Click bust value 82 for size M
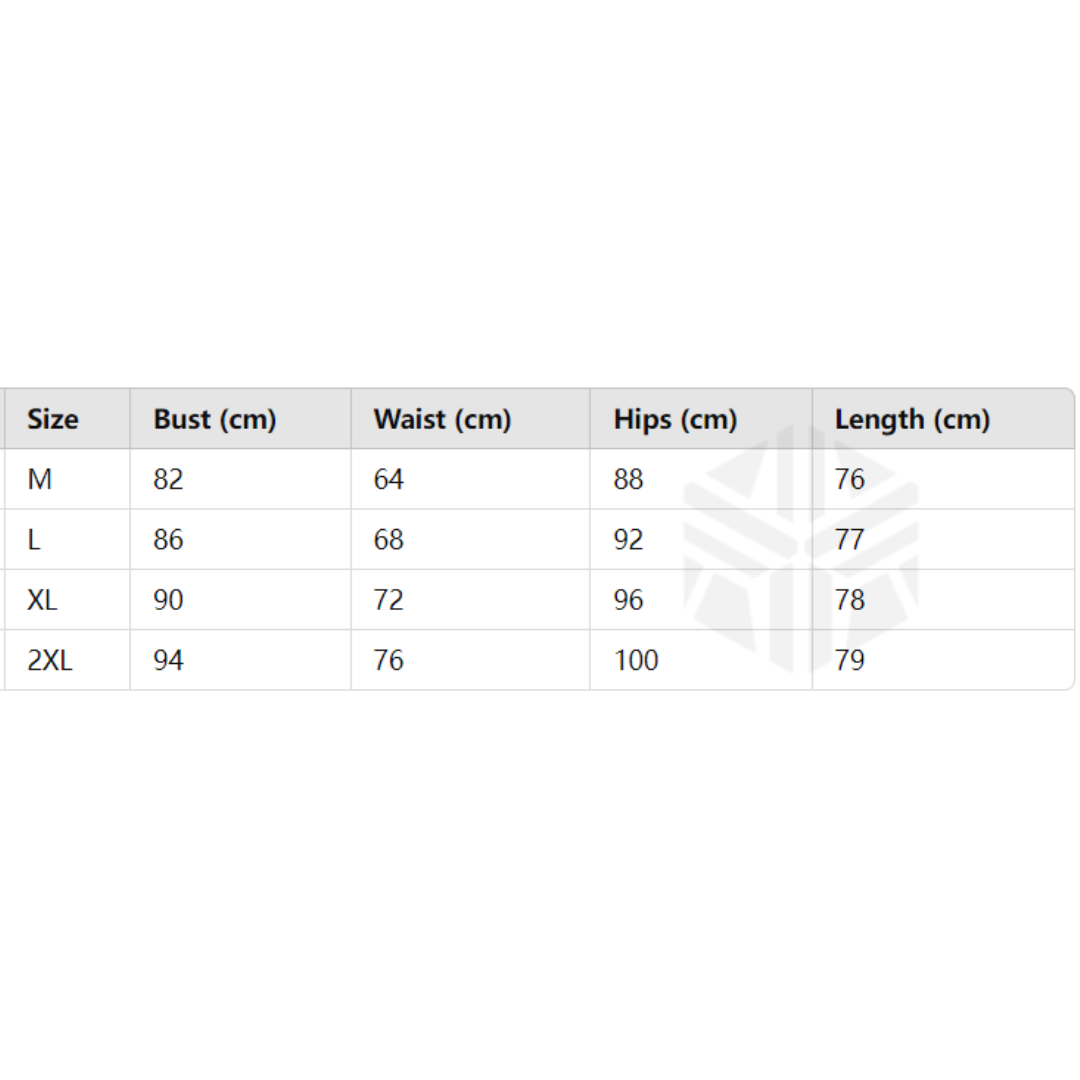This screenshot has width=1080, height=1080. [x=168, y=480]
